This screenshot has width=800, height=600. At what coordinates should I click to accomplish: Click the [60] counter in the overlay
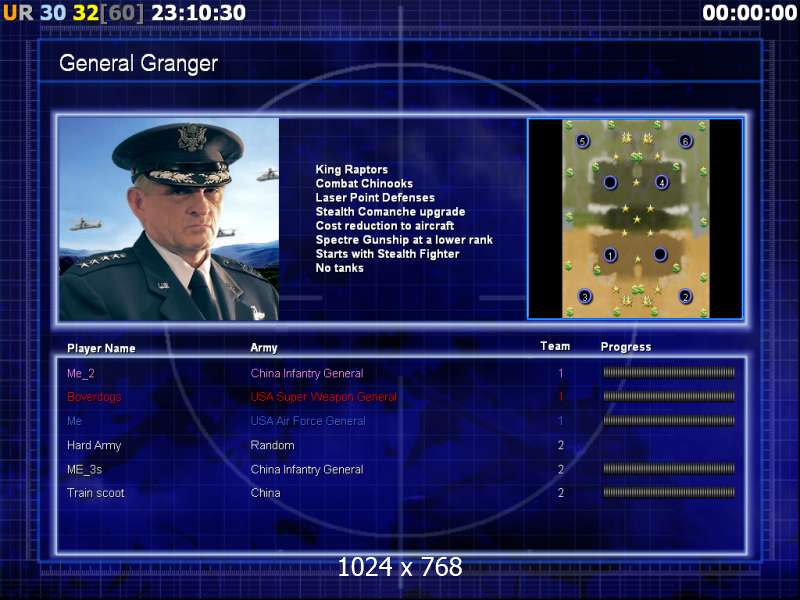click(122, 13)
